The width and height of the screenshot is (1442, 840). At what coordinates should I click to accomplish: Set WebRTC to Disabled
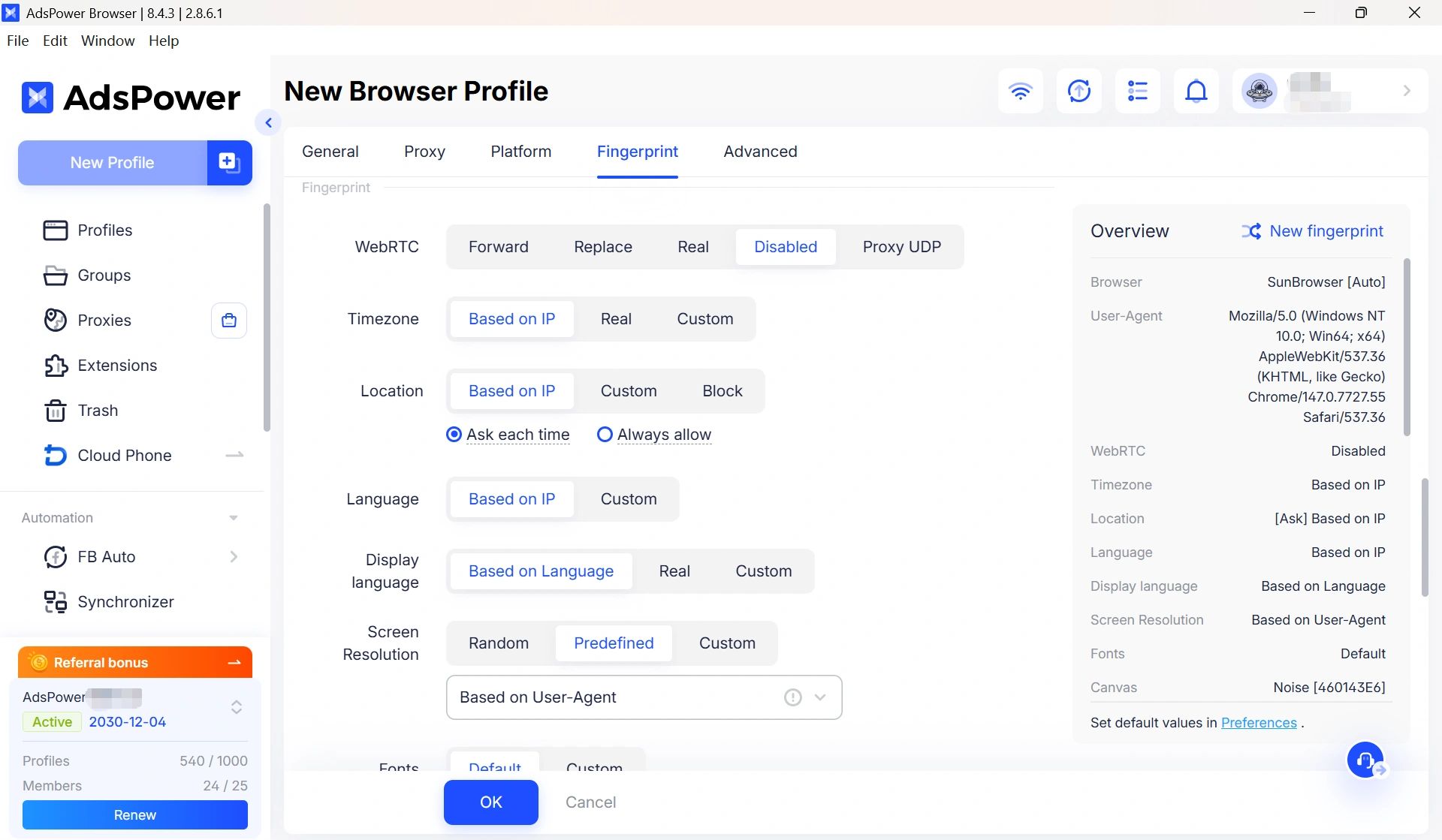pyautogui.click(x=786, y=247)
